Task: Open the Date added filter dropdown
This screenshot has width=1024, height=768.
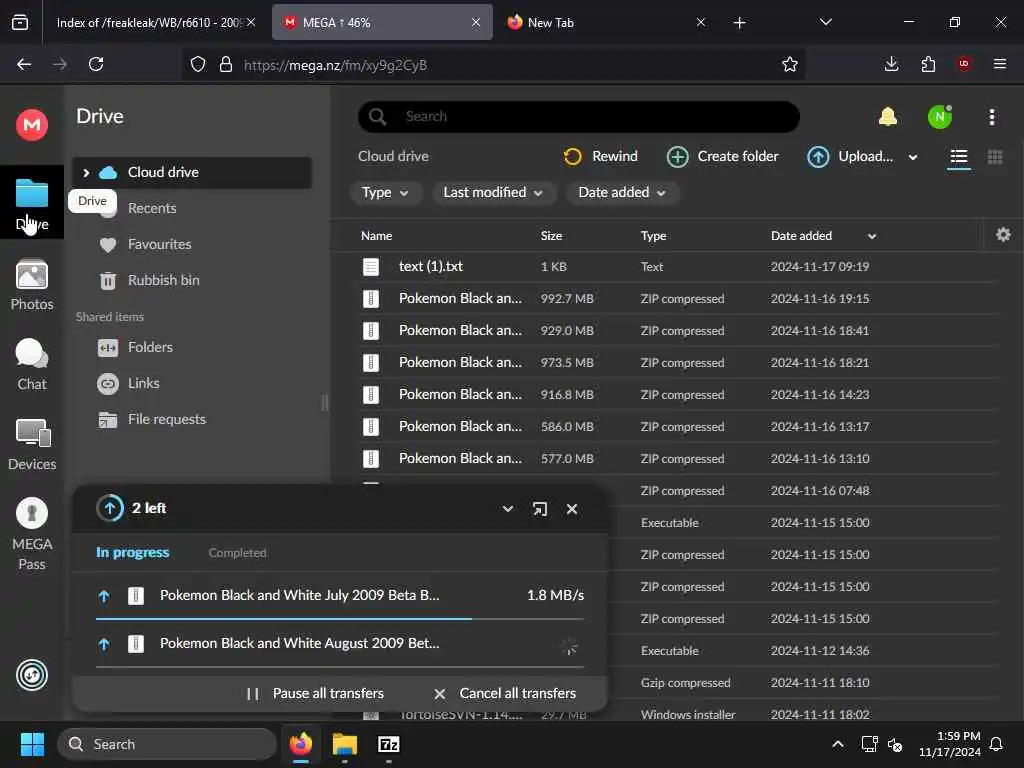Action: click(622, 193)
